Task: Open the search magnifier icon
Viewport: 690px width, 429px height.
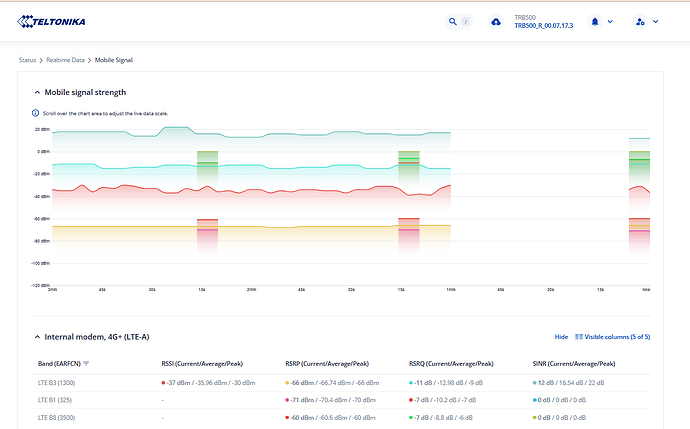Action: (453, 21)
